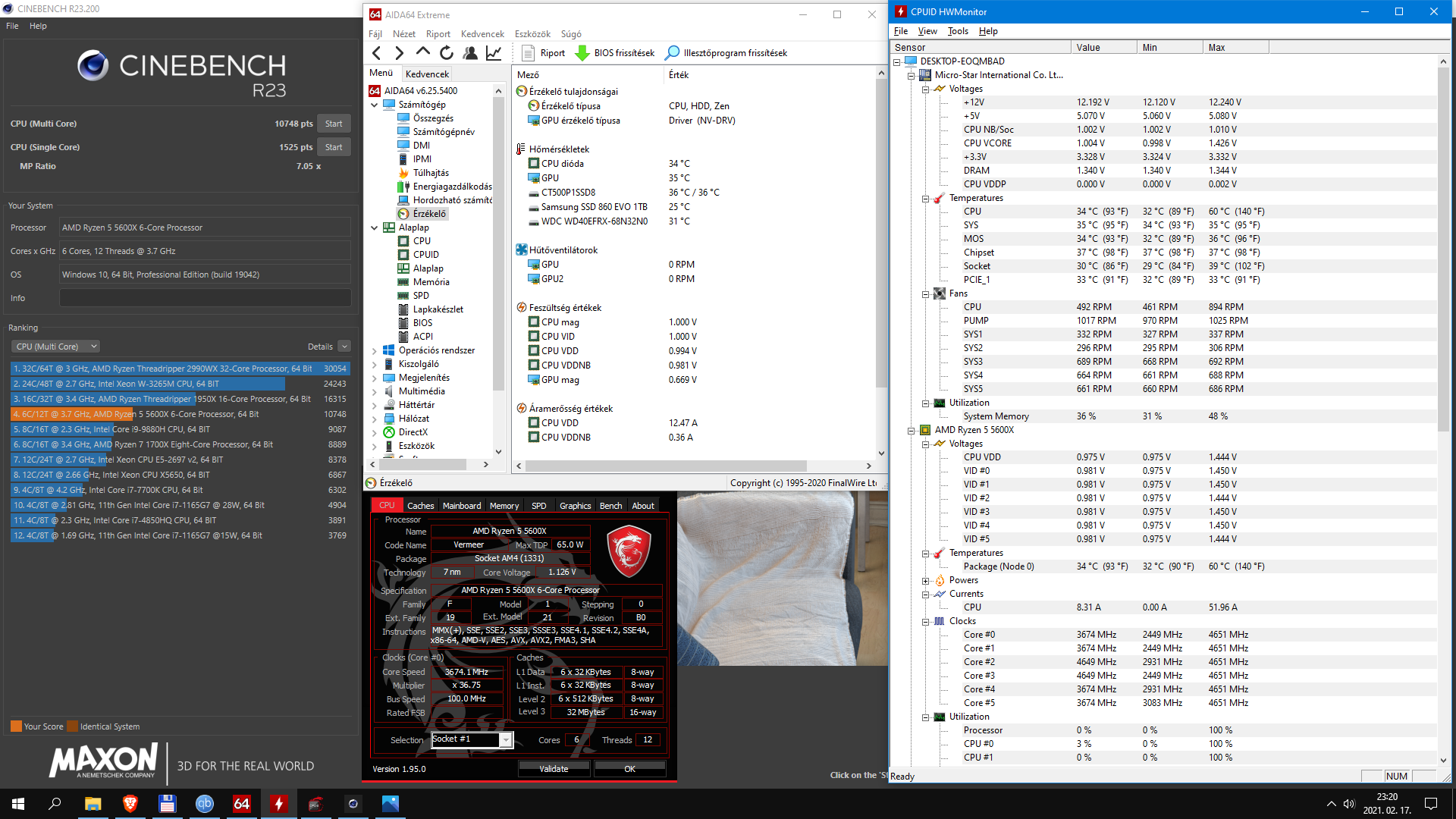Open AIDA64 Eszközök menu

(532, 34)
